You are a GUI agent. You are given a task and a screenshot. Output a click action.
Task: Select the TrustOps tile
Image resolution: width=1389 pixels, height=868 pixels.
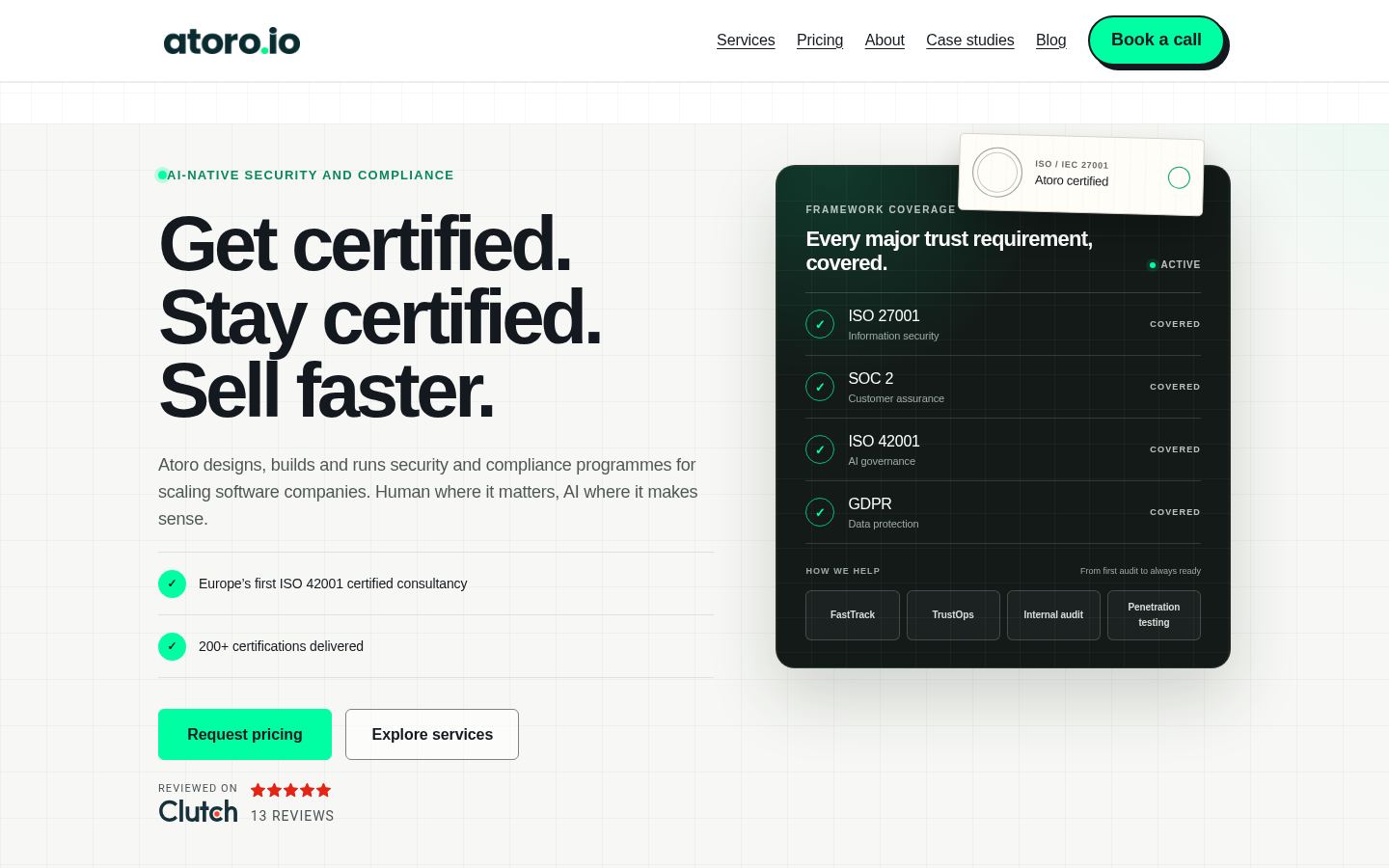953,615
